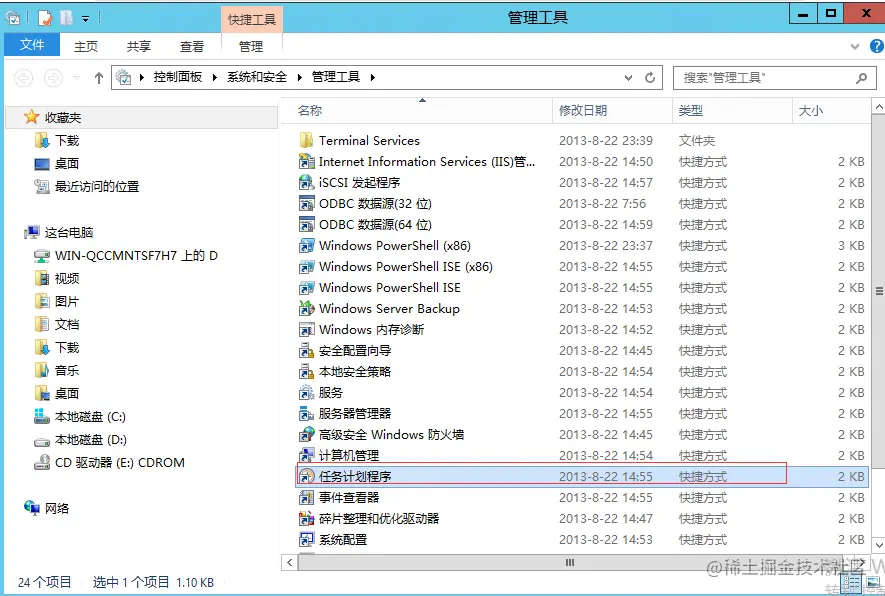This screenshot has height=596, width=885.
Task: Select the 任务计划程序 clock icon
Action: click(x=306, y=476)
